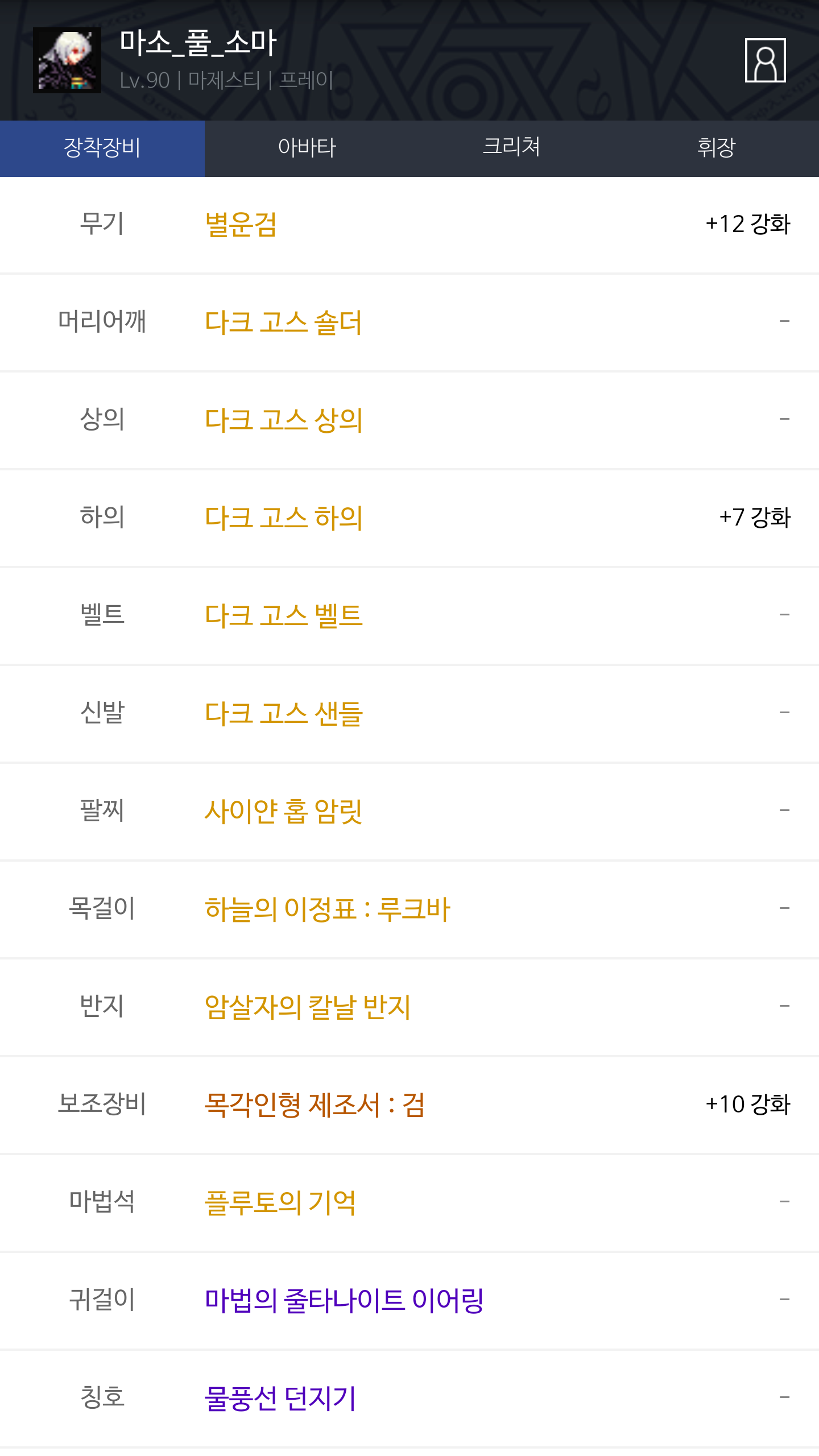Tap the character profile icon in header

tap(765, 60)
